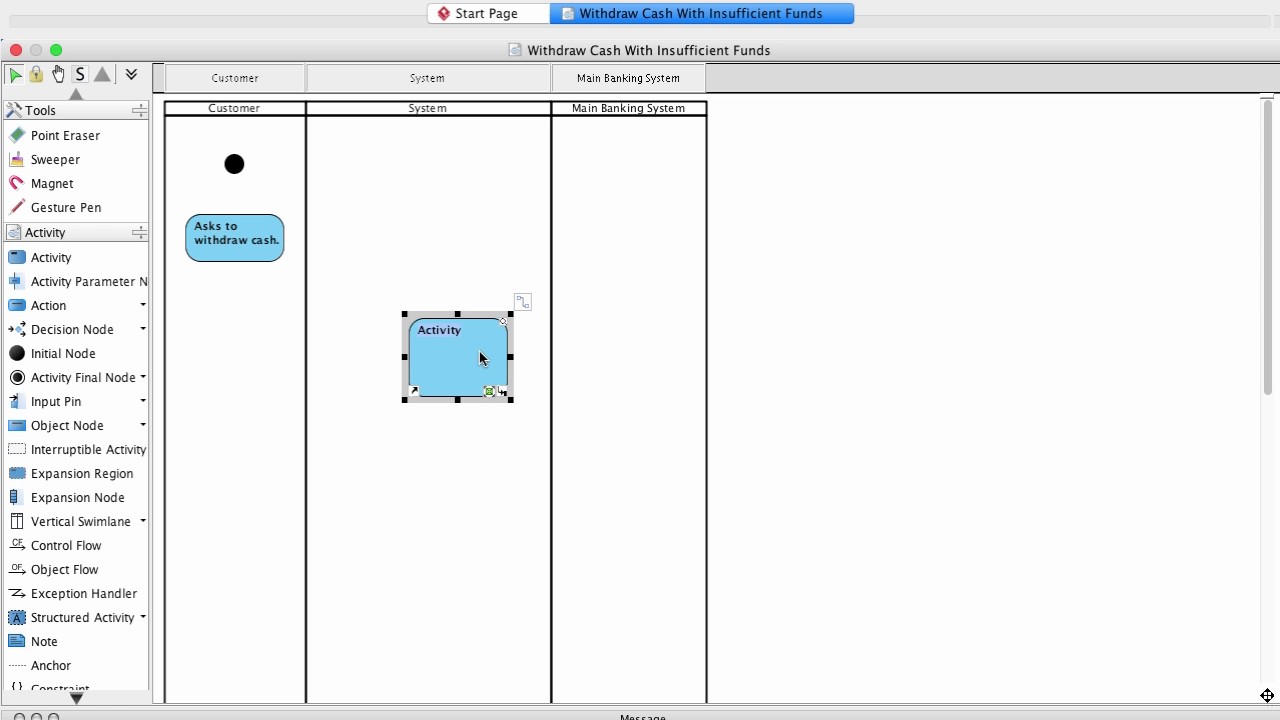
Task: Click green fit-size icon on Activity shape
Action: tap(489, 391)
